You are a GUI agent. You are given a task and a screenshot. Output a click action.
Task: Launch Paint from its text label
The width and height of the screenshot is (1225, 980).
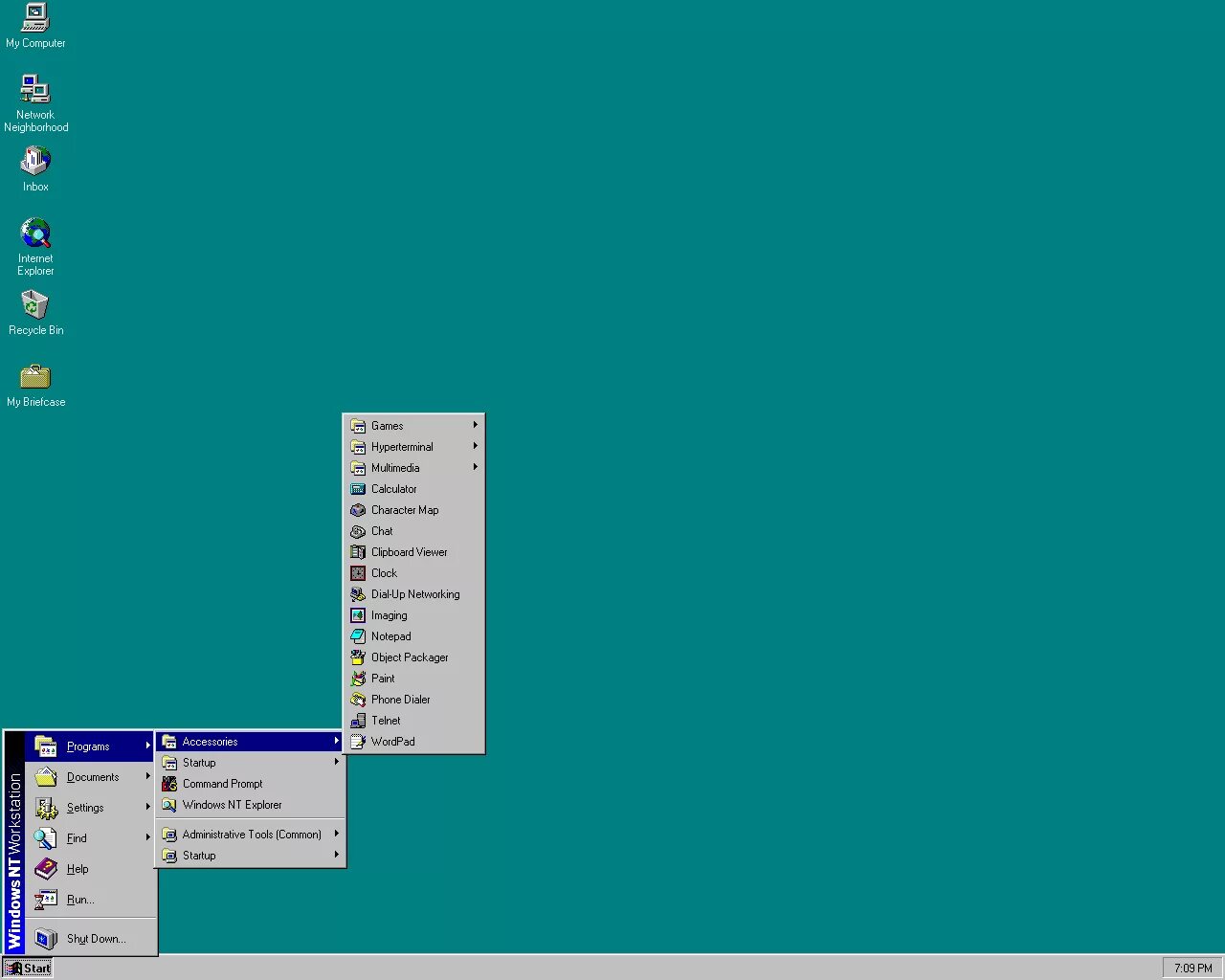point(383,679)
